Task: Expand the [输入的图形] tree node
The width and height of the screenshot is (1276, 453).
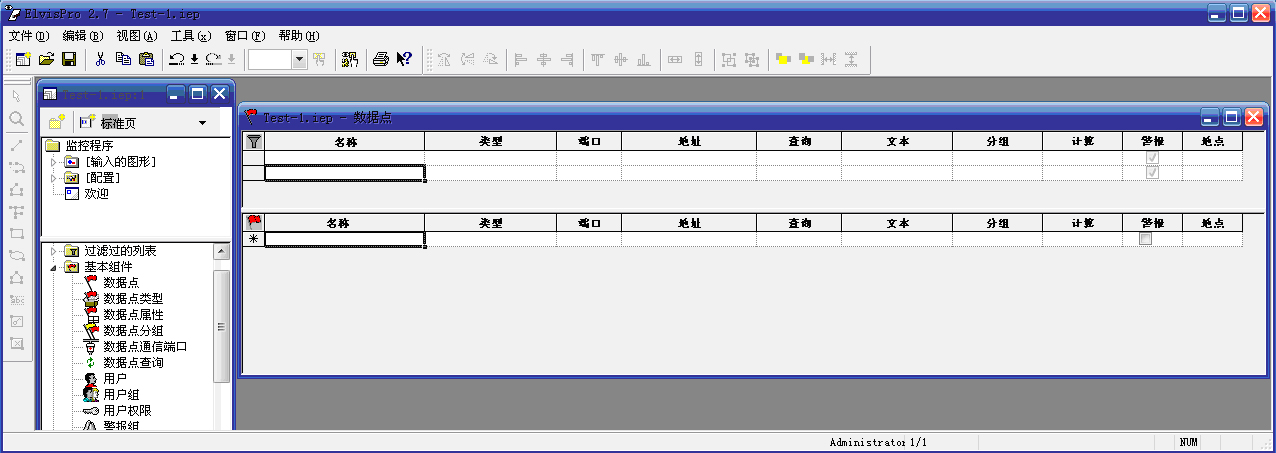Action: coord(54,162)
